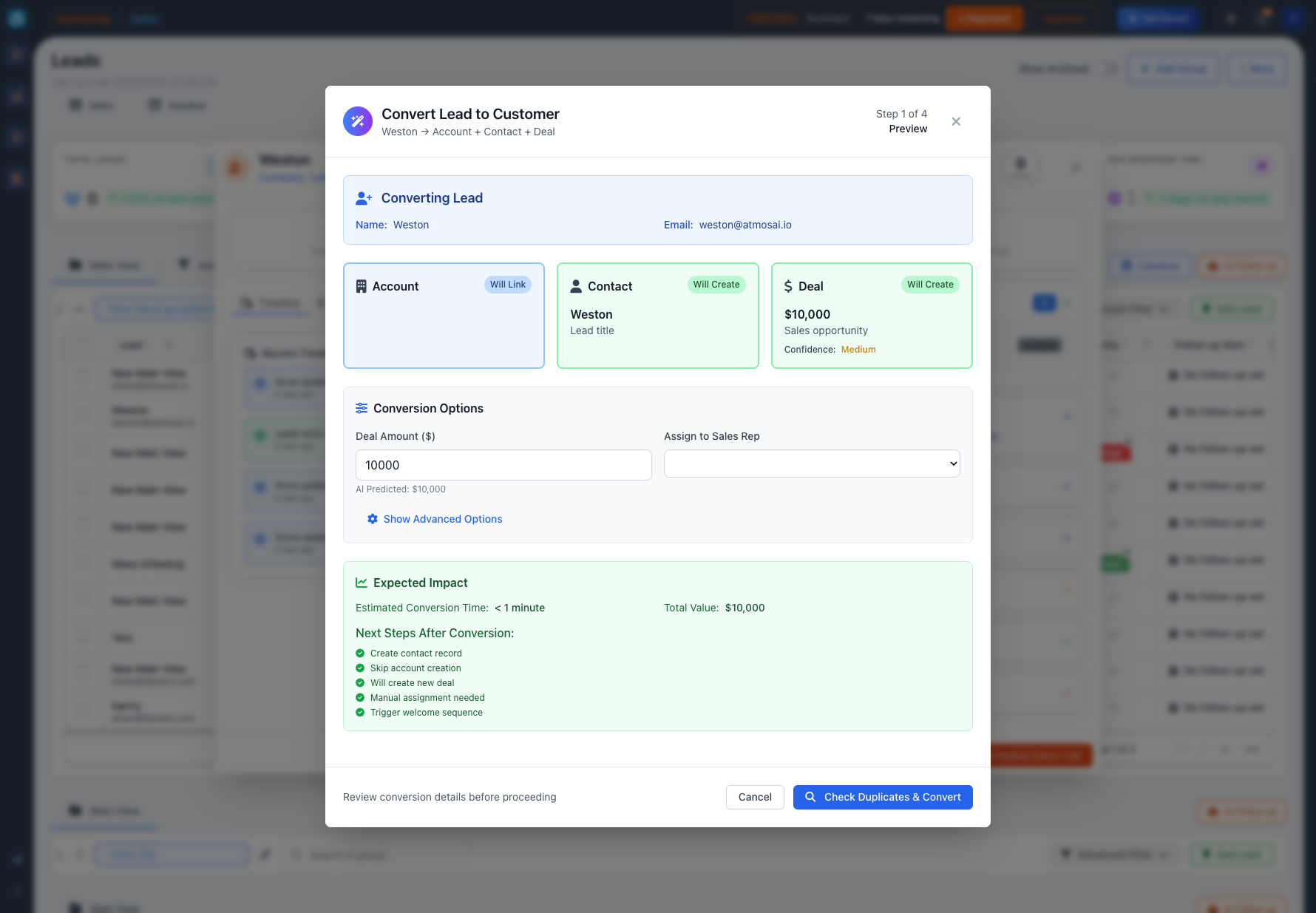Close the Convert Lead to Customer dialog
This screenshot has height=913, width=1316.
click(x=956, y=121)
